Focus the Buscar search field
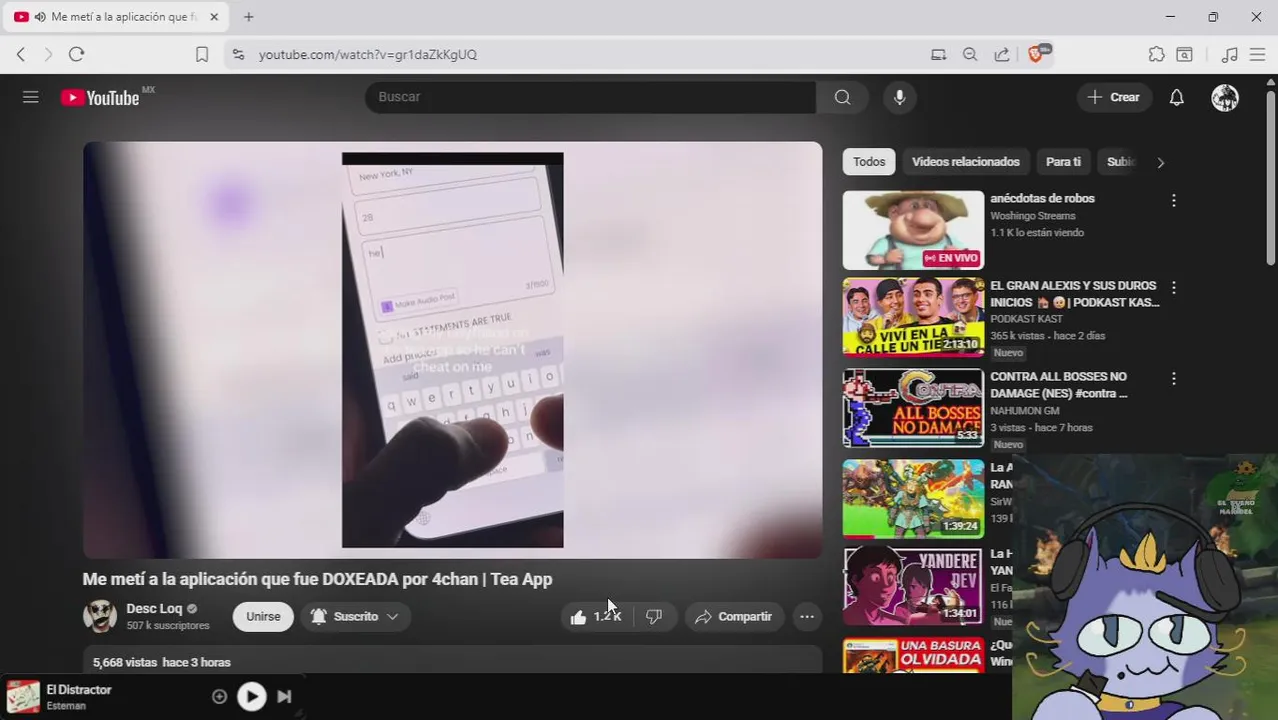The width and height of the screenshot is (1278, 720). point(591,97)
